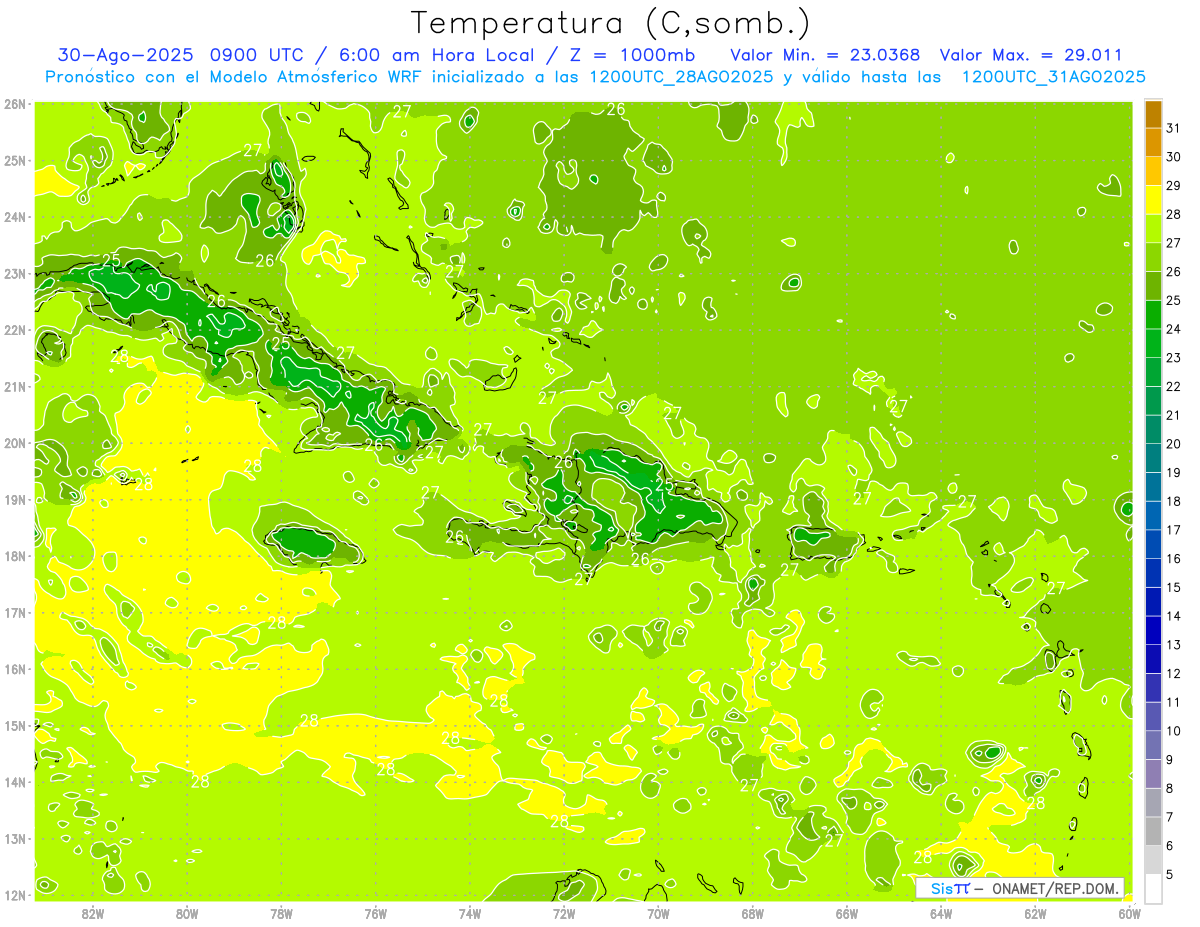
Task: Click the '64W' longitude axis label
Action: [x=941, y=913]
